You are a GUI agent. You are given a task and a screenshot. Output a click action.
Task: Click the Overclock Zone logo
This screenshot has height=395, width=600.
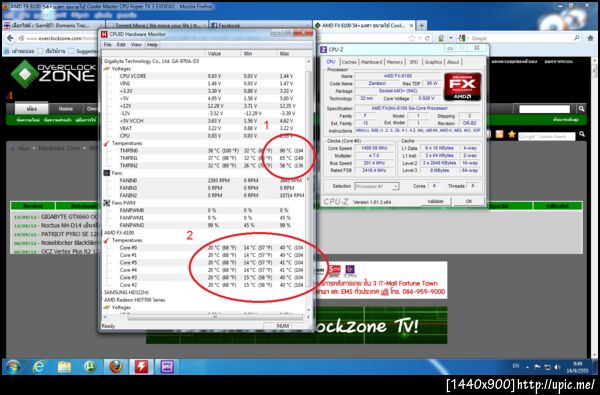[x=53, y=73]
